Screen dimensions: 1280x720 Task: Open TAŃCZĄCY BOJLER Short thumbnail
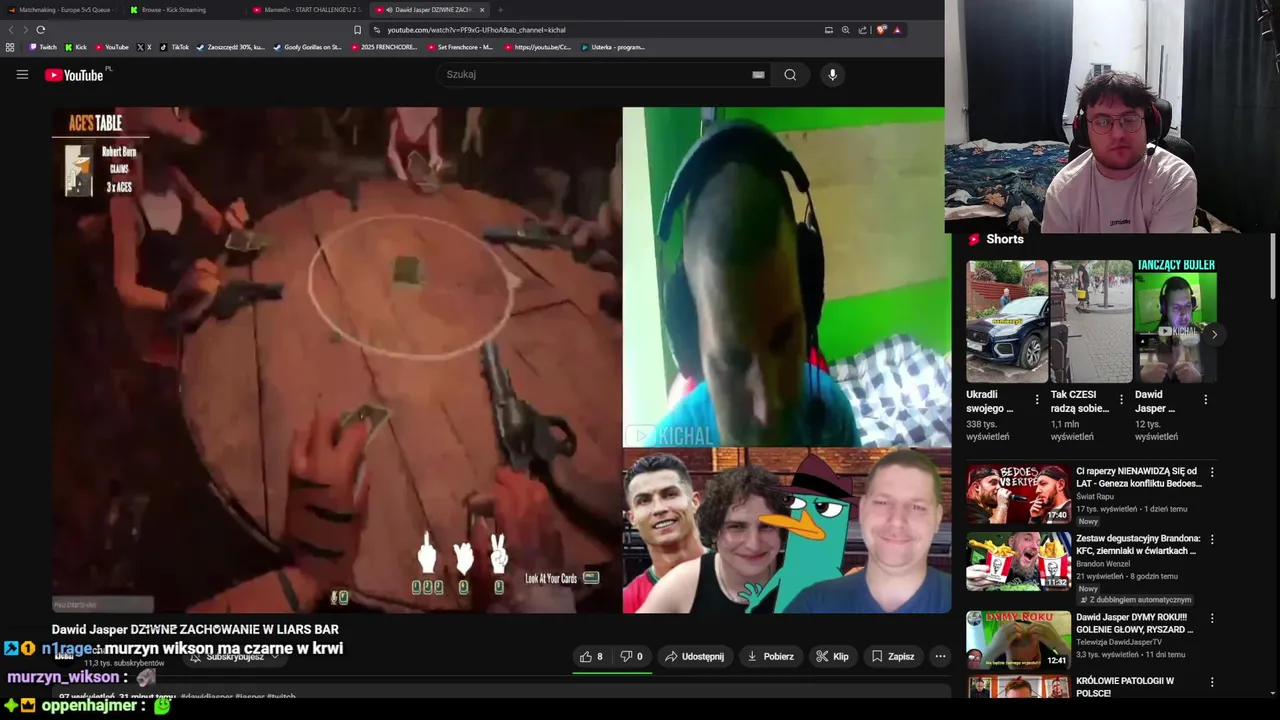(x=1176, y=321)
